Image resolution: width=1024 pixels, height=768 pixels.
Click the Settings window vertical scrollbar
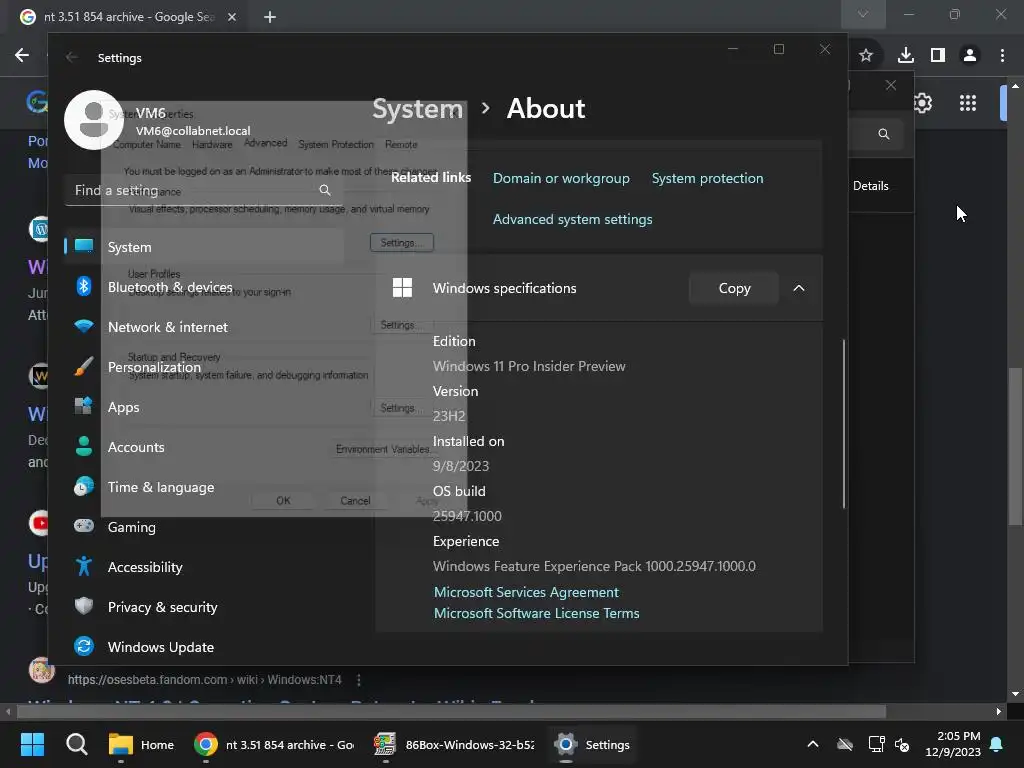pyautogui.click(x=844, y=423)
